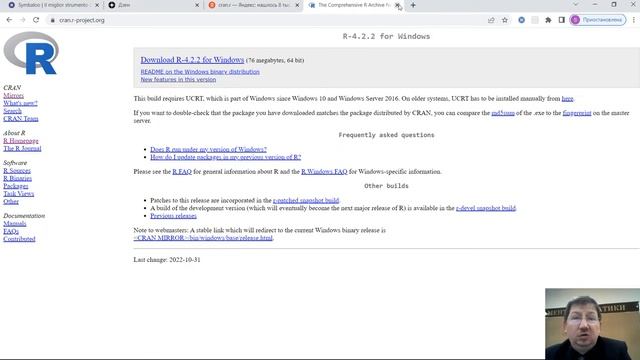640x360 pixels.
Task: Open the blue round extension icon
Action: (521, 20)
